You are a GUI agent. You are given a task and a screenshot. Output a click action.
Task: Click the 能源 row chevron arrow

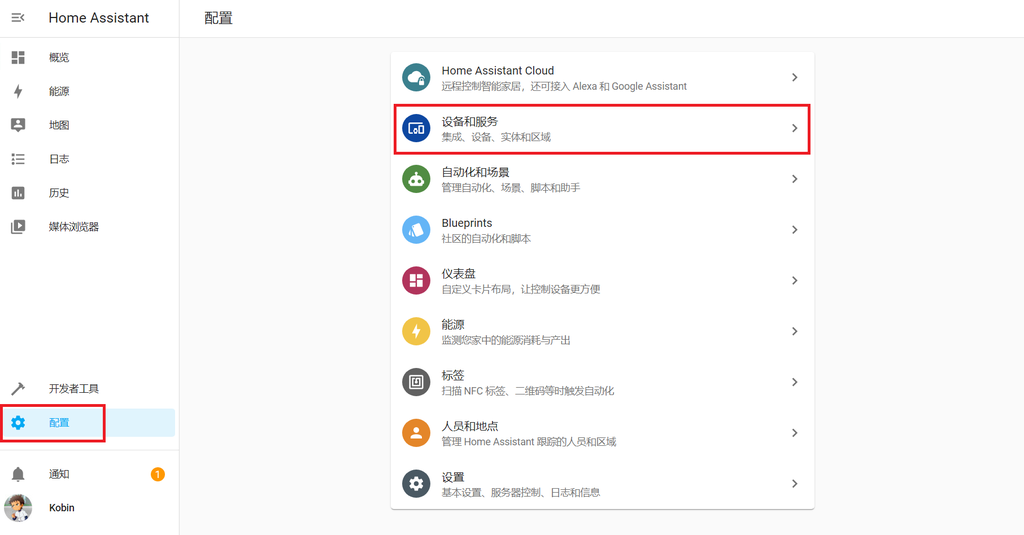coord(795,331)
